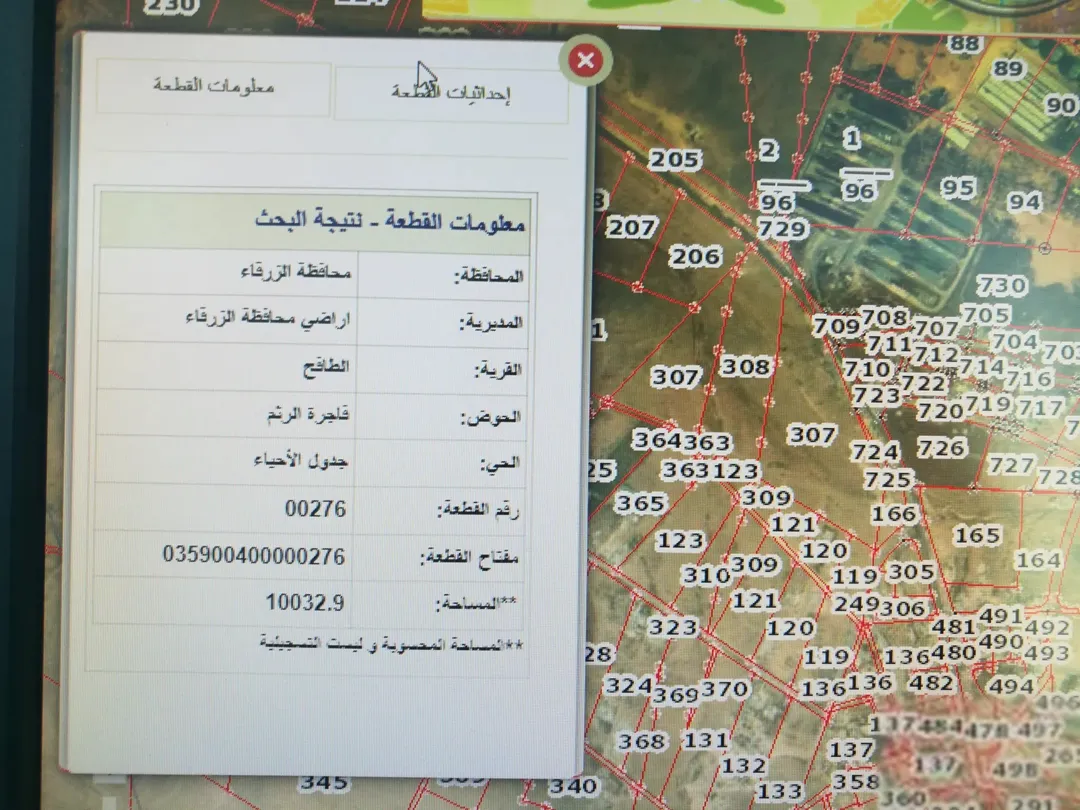Select map parcel 131

[706, 740]
